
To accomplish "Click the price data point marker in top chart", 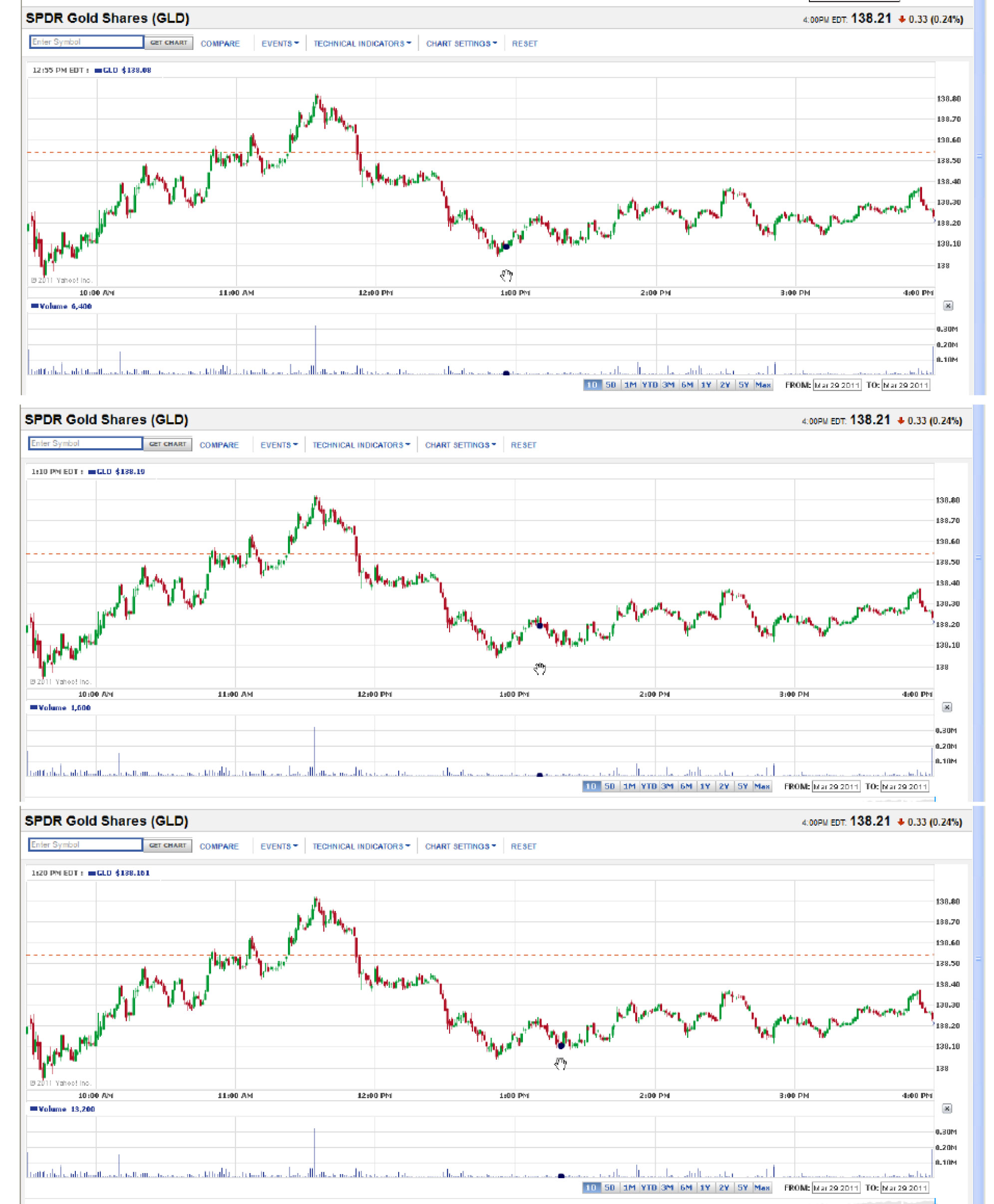I will pos(506,246).
